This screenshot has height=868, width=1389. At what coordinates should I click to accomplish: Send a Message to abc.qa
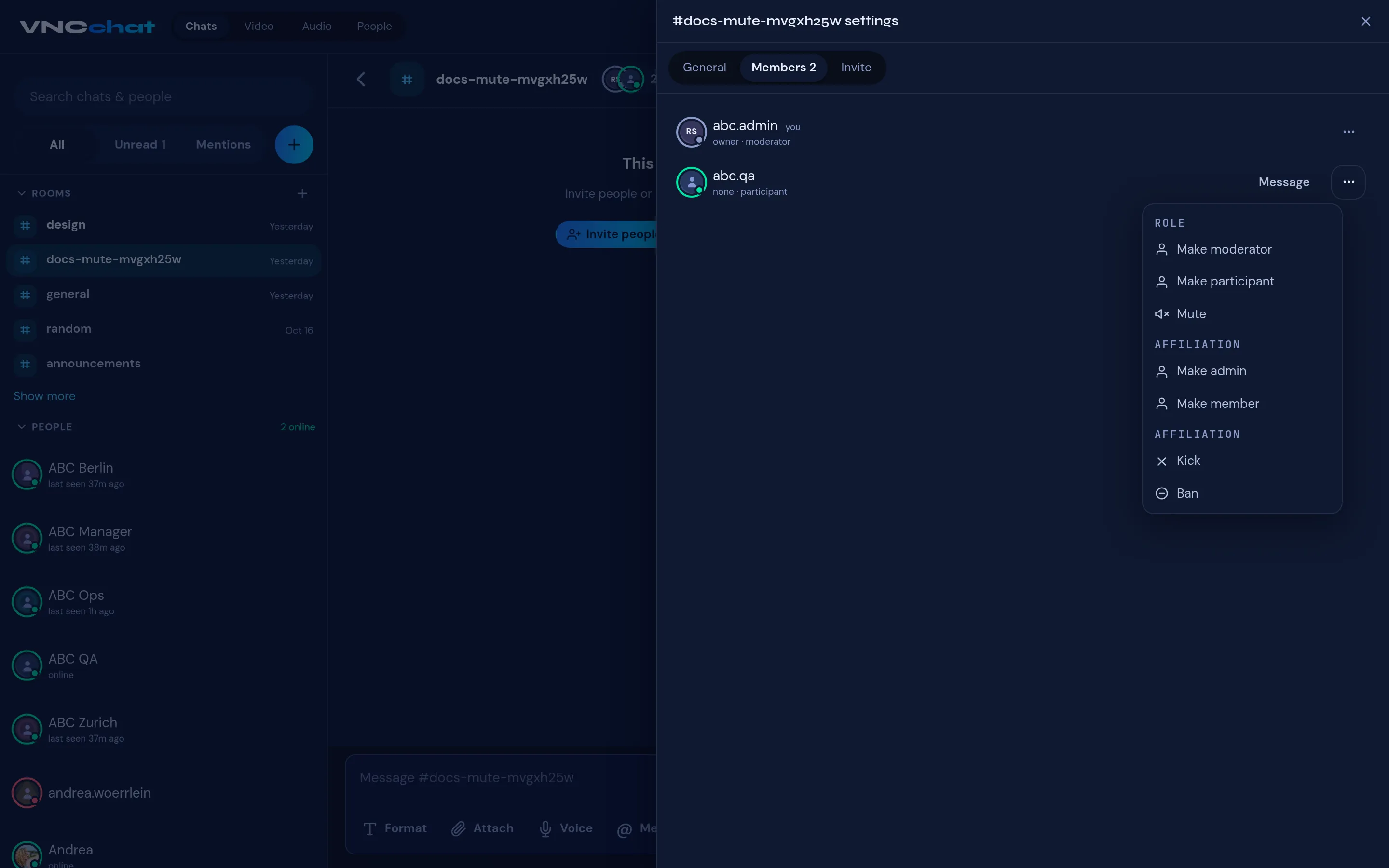tap(1284, 182)
